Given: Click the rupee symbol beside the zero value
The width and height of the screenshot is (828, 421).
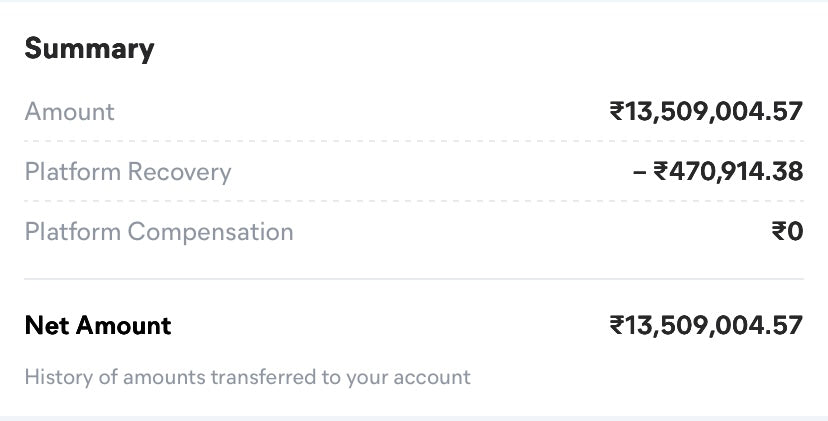Looking at the screenshot, I should pos(778,232).
